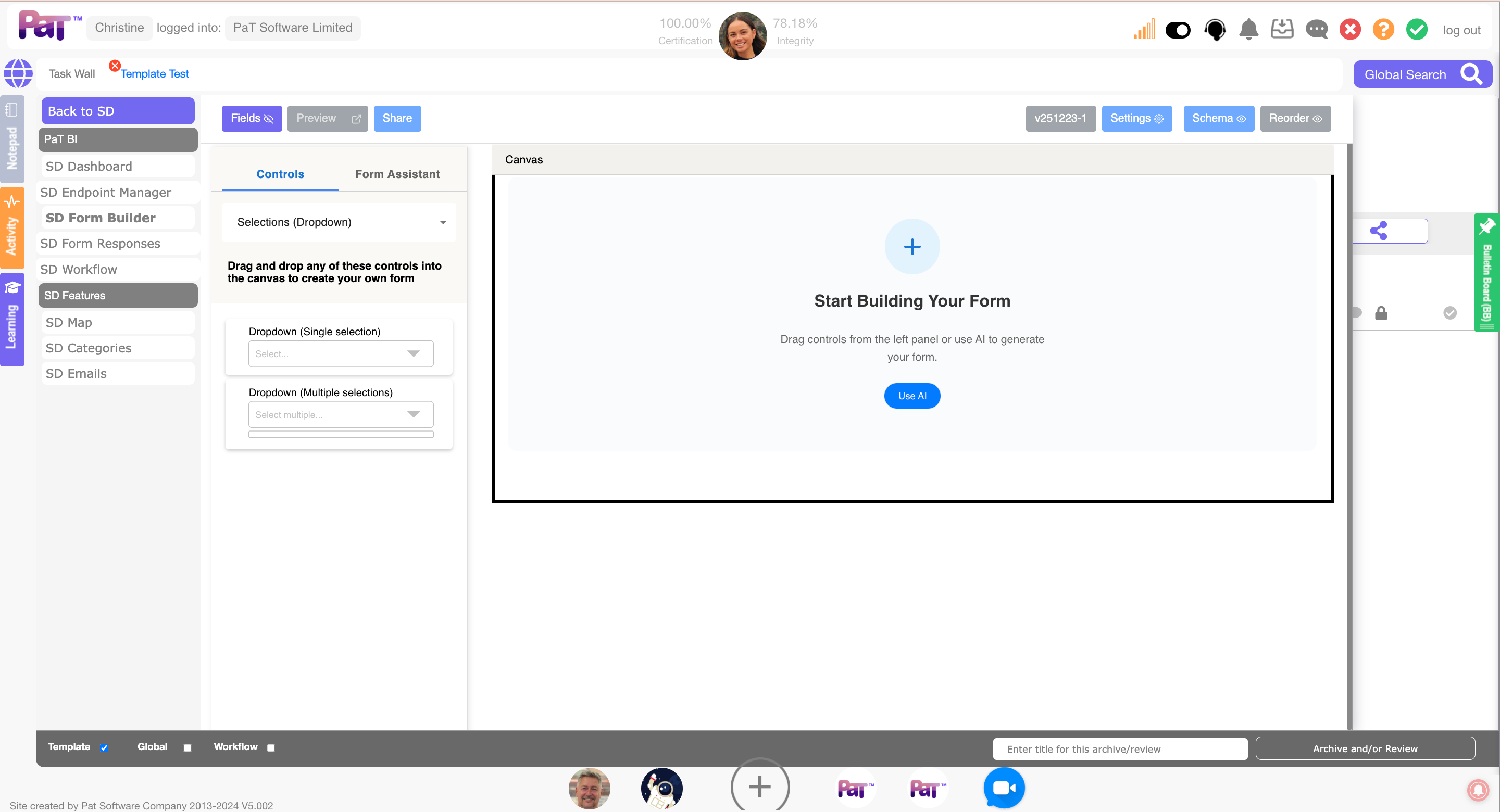The width and height of the screenshot is (1500, 812).
Task: Click the Use AI button
Action: point(911,396)
